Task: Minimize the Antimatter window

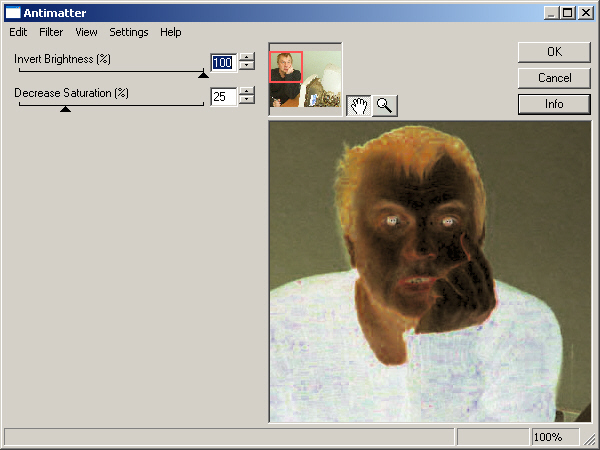Action: pyautogui.click(x=551, y=13)
